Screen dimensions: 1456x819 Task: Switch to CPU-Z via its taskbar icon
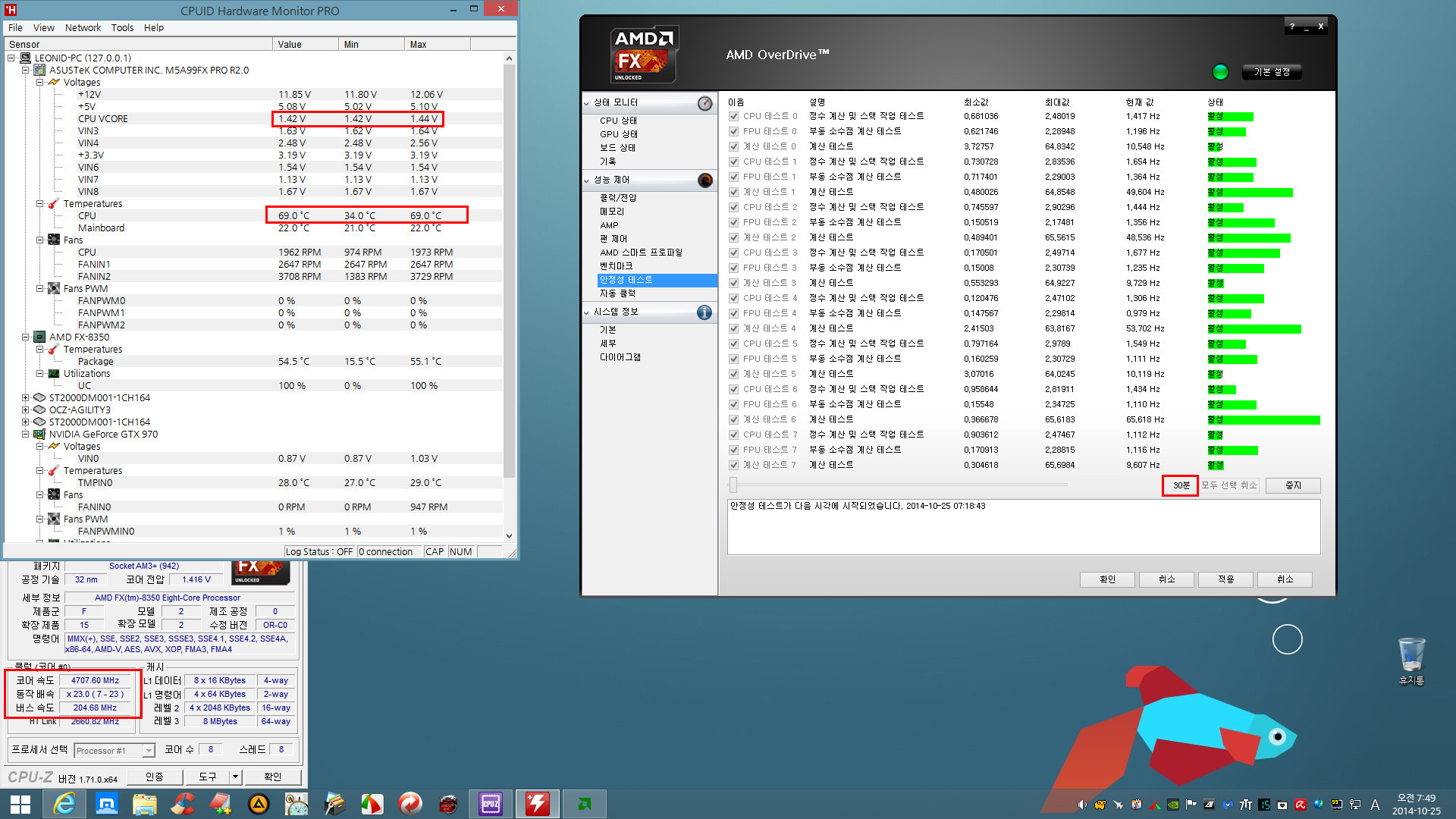coord(491,804)
